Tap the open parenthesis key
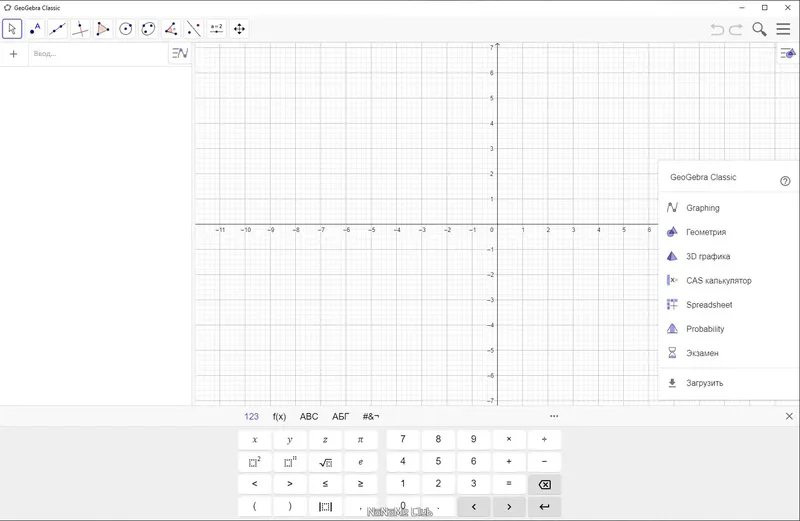This screenshot has height=521, width=800. tap(255, 506)
